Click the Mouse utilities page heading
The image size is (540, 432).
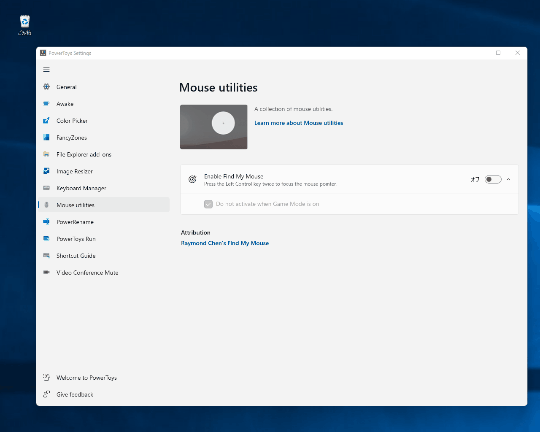[x=218, y=88]
